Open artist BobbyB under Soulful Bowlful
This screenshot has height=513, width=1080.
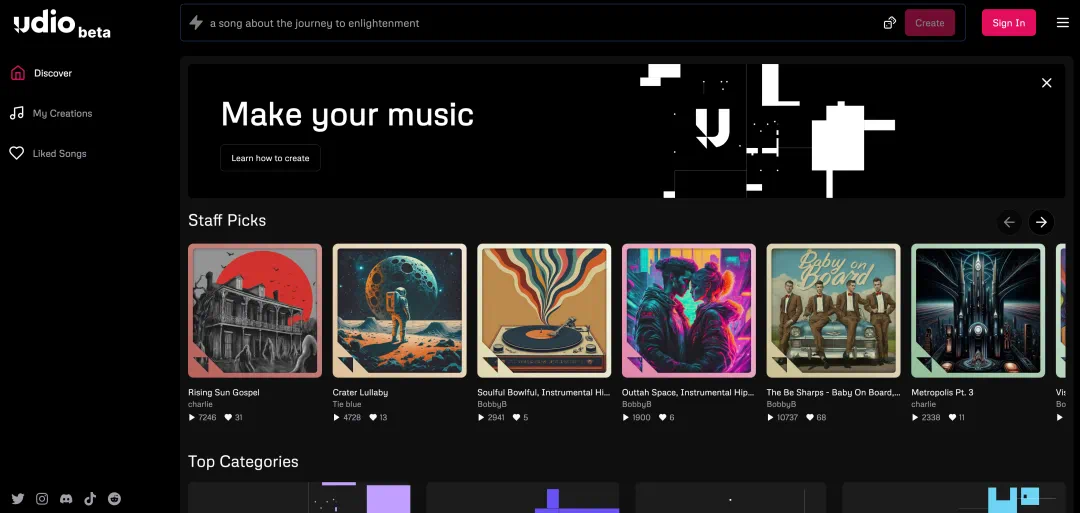(x=492, y=404)
